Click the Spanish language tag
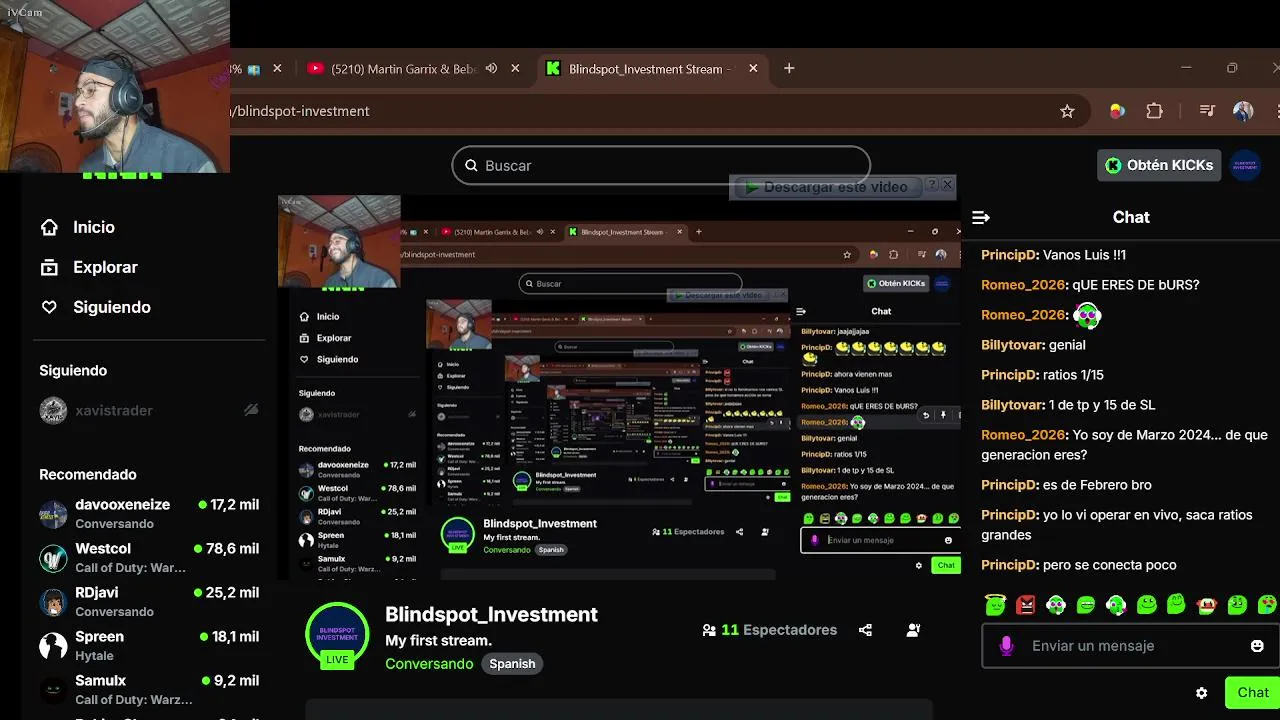1280x720 pixels. tap(512, 664)
